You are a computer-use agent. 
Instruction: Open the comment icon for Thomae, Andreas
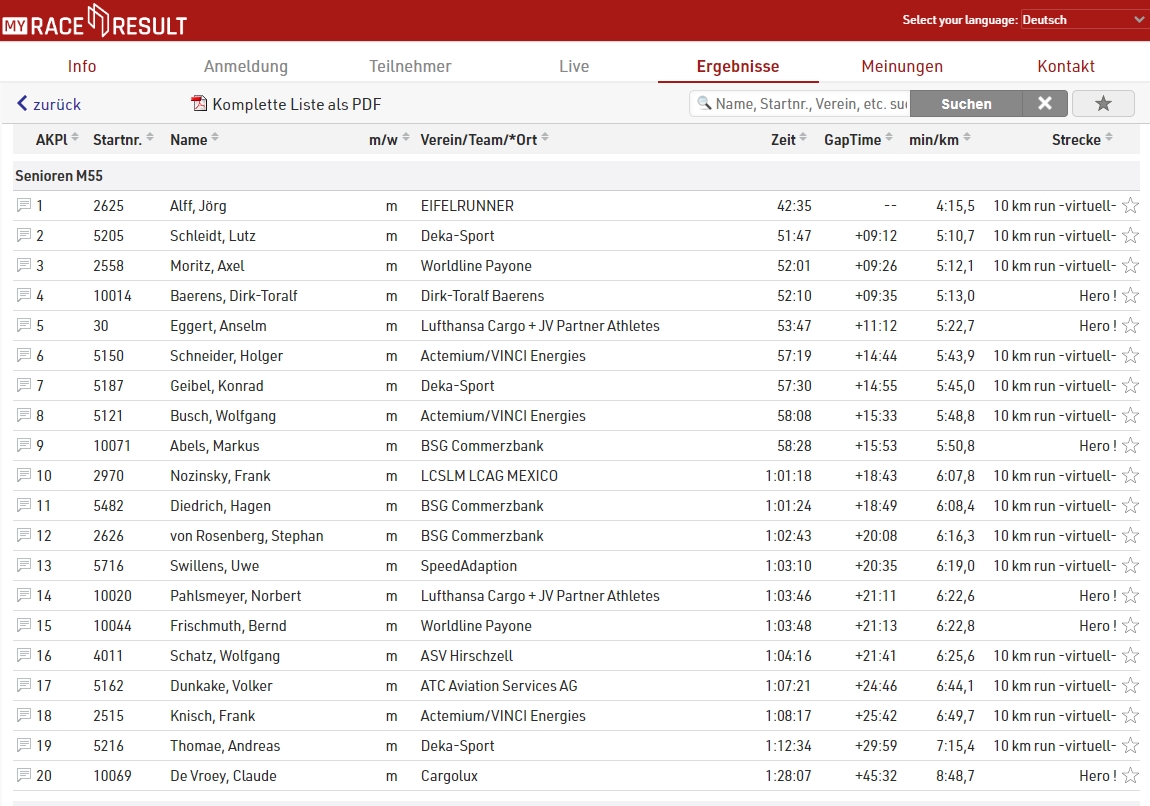[23, 746]
